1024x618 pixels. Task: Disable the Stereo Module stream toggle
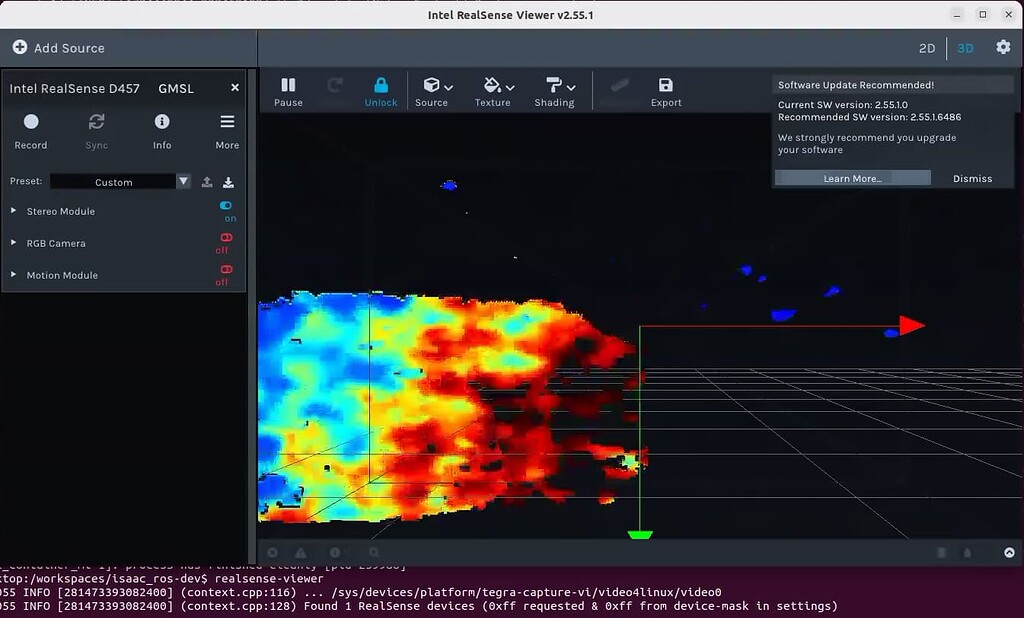click(227, 205)
